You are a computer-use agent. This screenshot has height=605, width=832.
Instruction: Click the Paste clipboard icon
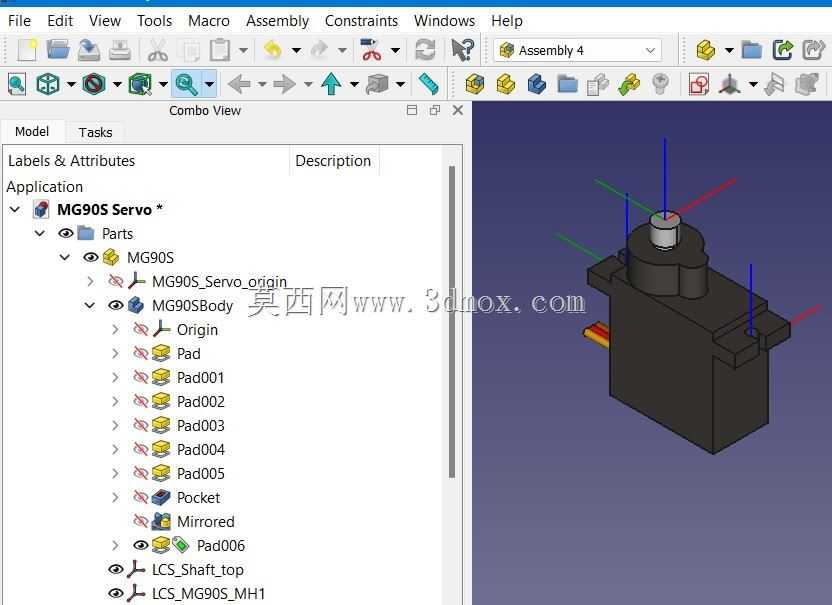(220, 50)
